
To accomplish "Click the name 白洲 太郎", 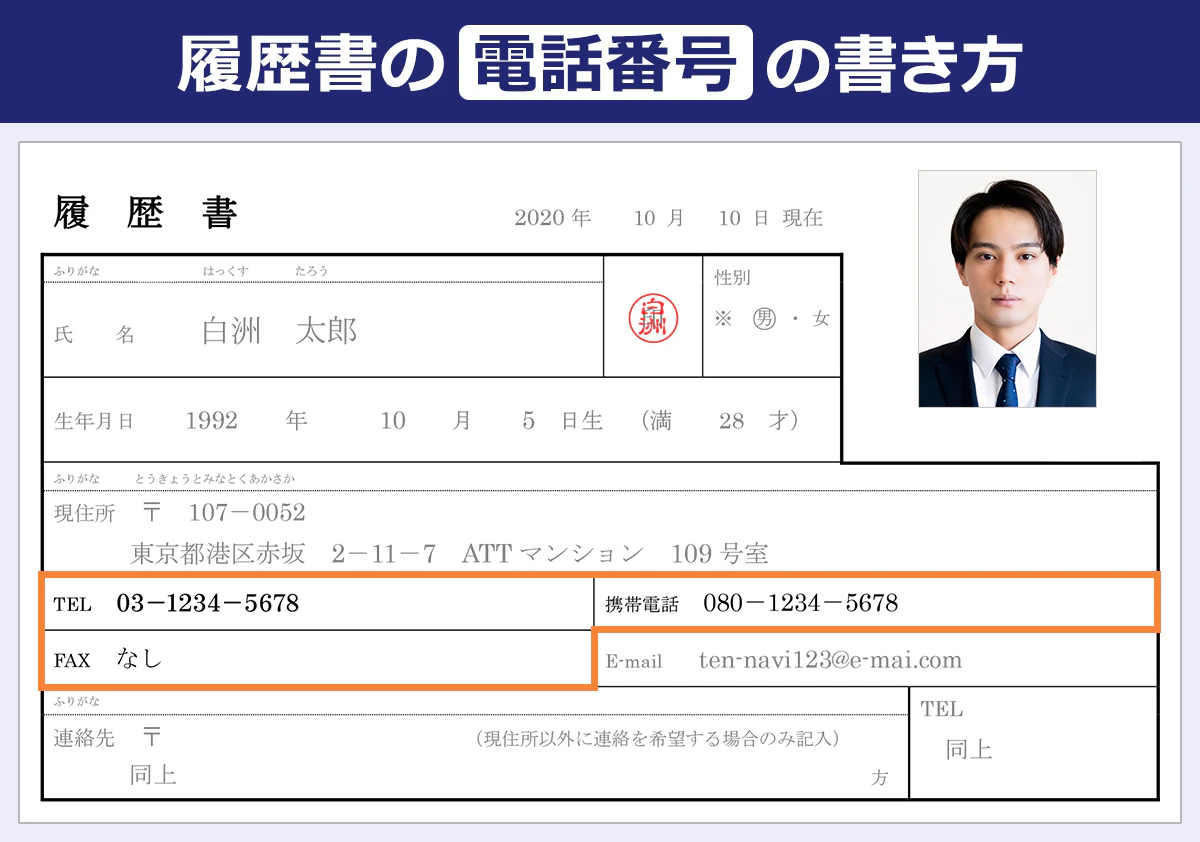I will click(x=279, y=331).
